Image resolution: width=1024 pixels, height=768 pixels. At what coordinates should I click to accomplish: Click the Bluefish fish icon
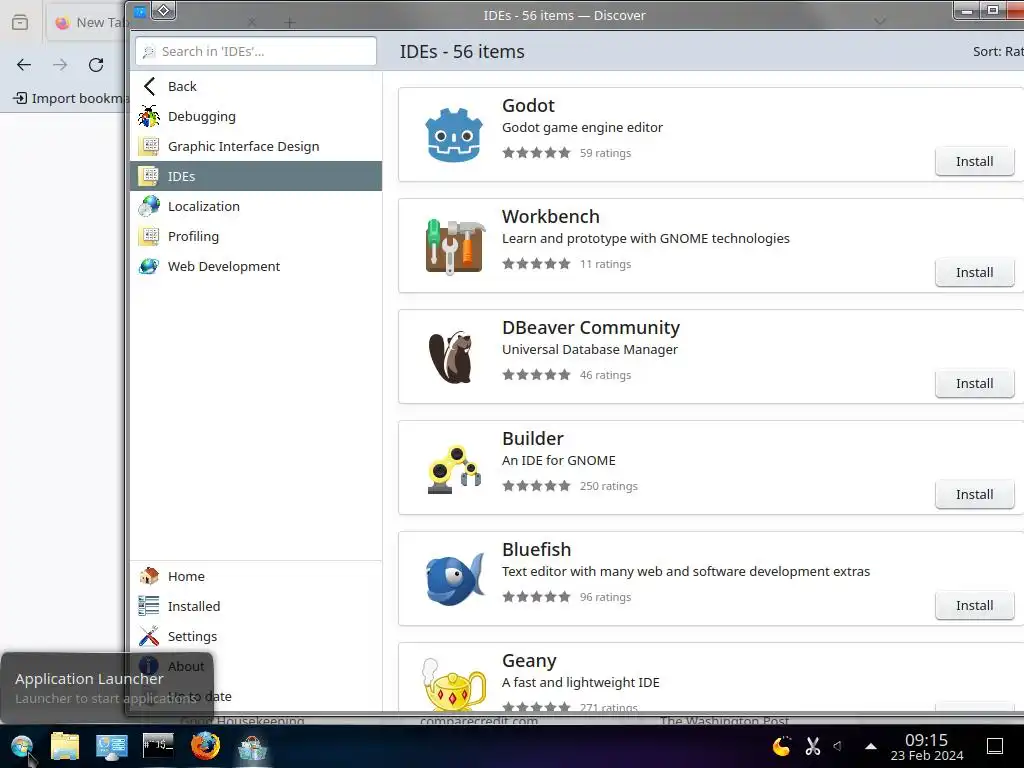[455, 579]
